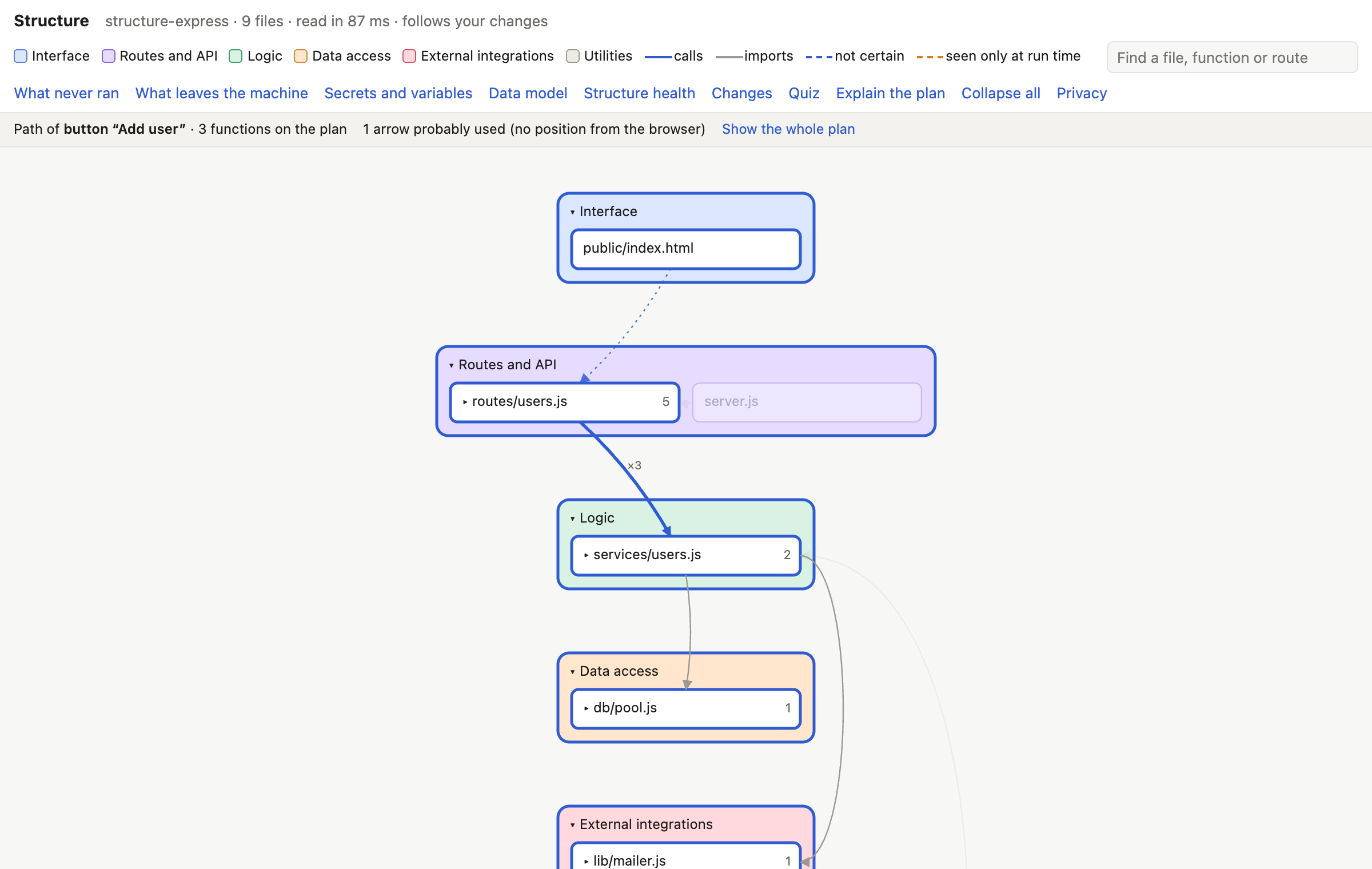Click seen only at run time legend
The width and height of the screenshot is (1372, 869).
[999, 56]
